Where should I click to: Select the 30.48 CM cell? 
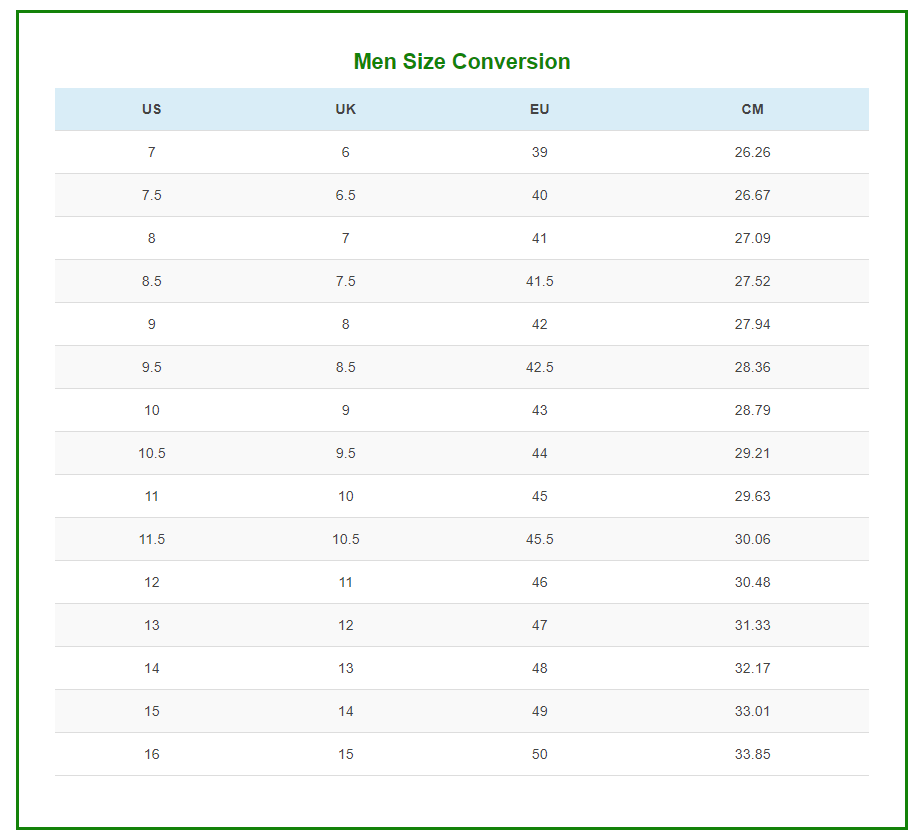click(753, 582)
